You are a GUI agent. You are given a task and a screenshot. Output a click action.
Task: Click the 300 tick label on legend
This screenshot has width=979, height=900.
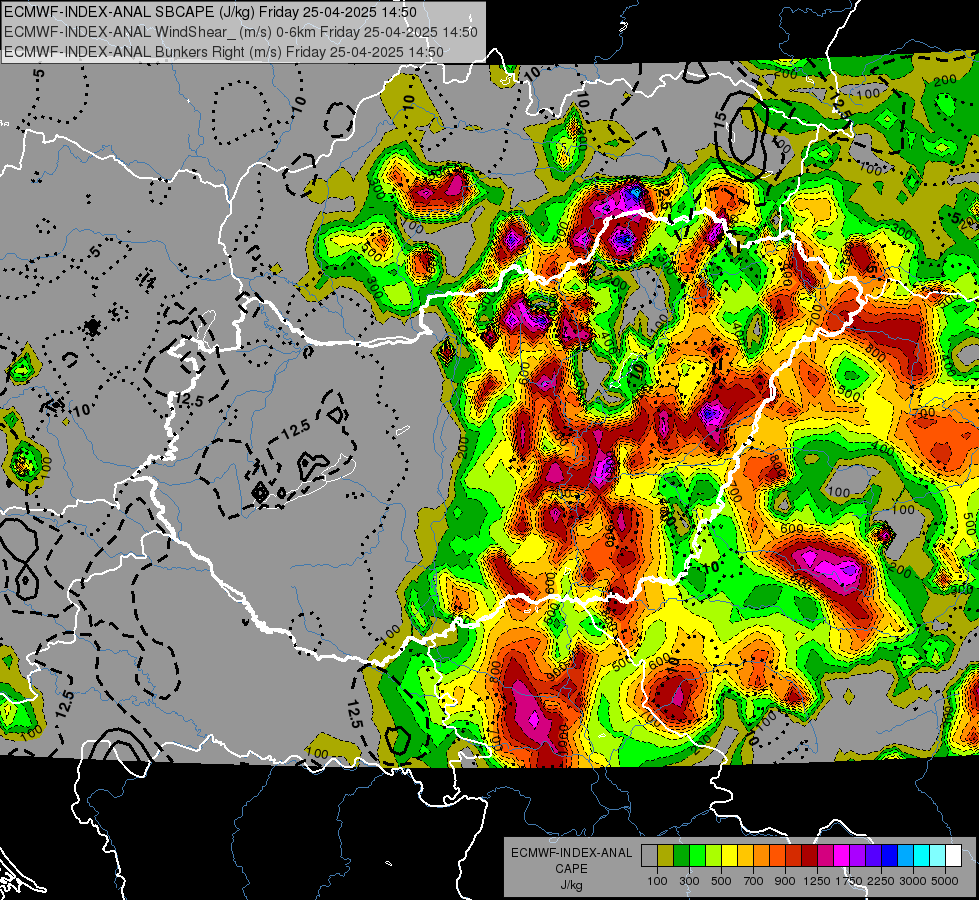pyautogui.click(x=689, y=881)
